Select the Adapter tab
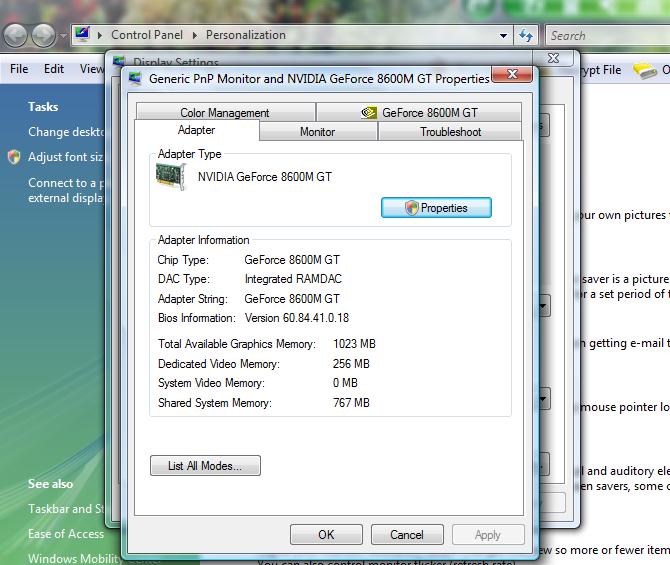The width and height of the screenshot is (670, 565). (197, 130)
